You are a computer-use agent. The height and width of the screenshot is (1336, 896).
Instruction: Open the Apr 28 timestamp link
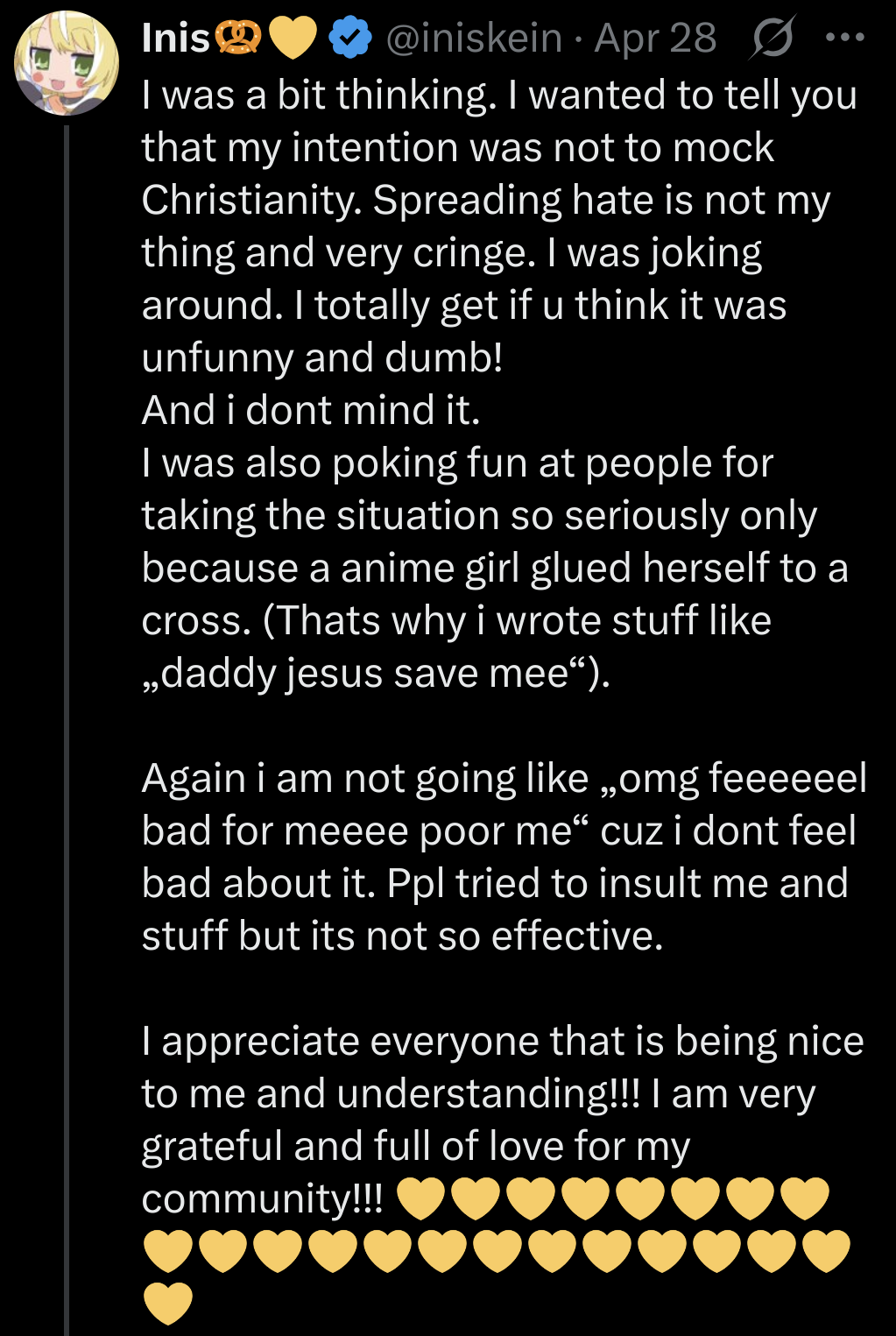pos(655,39)
